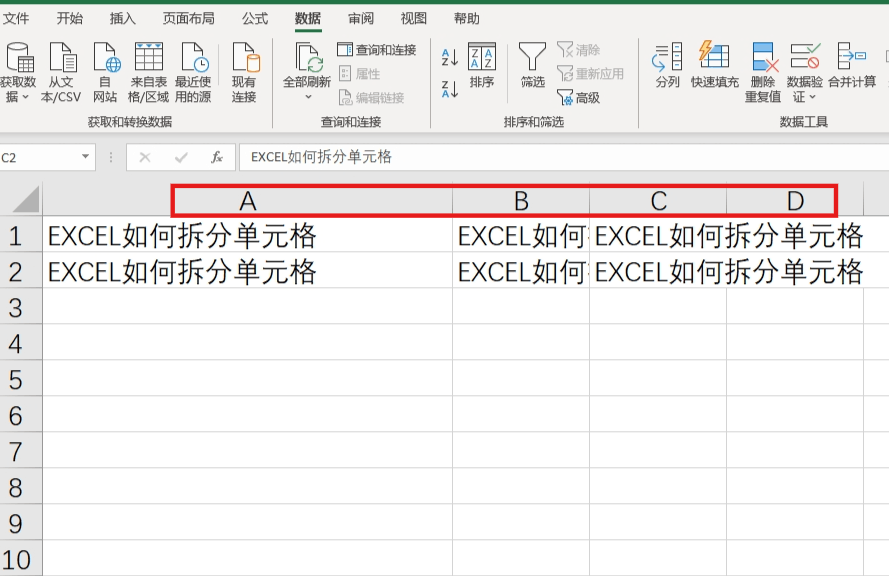The width and height of the screenshot is (889, 576).
Task: Expand the 全部刷新 dropdown arrow
Action: (308, 97)
